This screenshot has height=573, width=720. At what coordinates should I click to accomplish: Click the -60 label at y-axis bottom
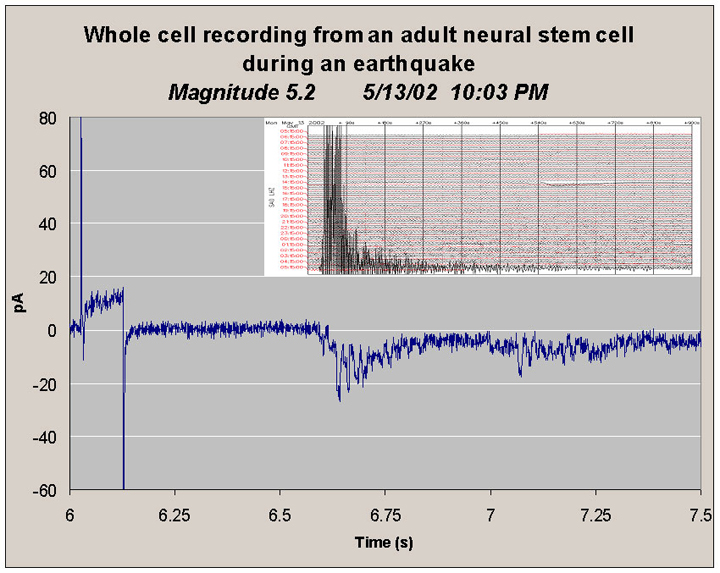45,489
